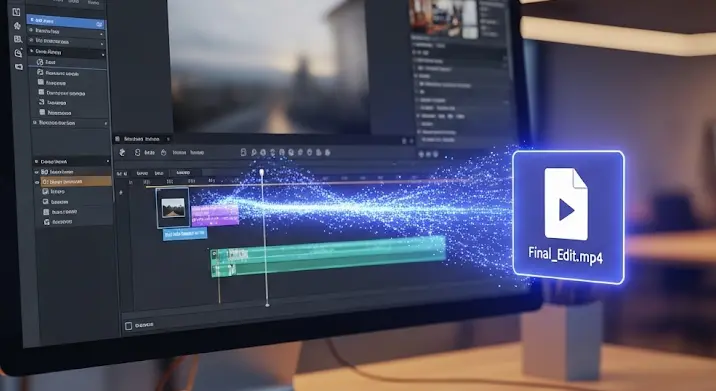Tick the checkbox at the bottom of the timeline panel
The width and height of the screenshot is (716, 391).
click(x=128, y=326)
